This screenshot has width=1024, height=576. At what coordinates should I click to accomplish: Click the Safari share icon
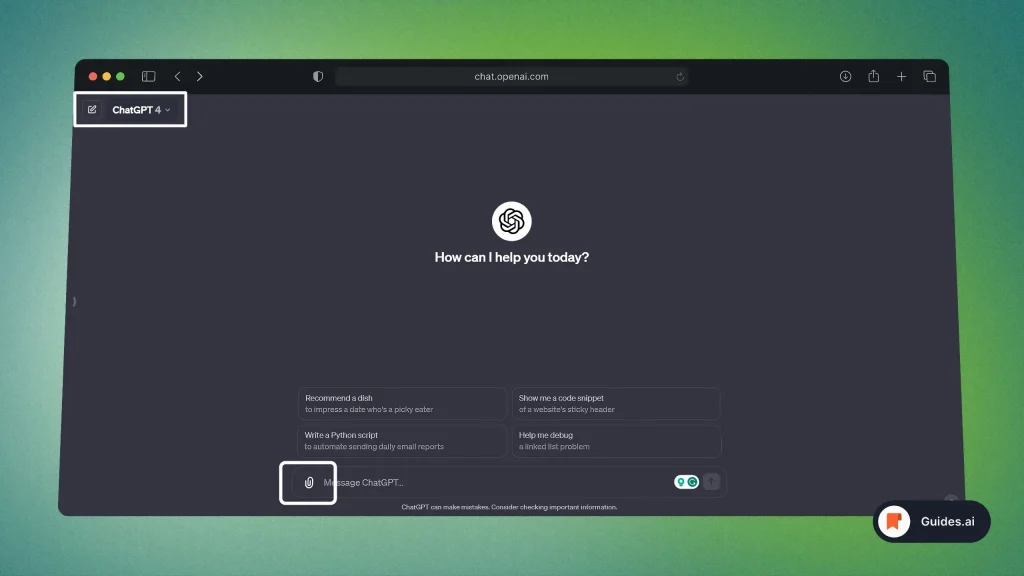point(873,76)
